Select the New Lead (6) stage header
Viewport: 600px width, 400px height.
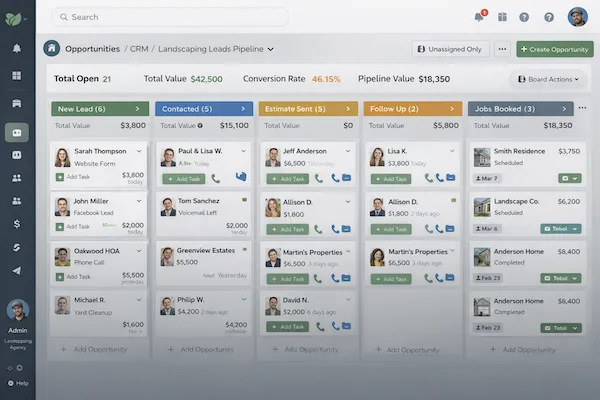pos(100,109)
